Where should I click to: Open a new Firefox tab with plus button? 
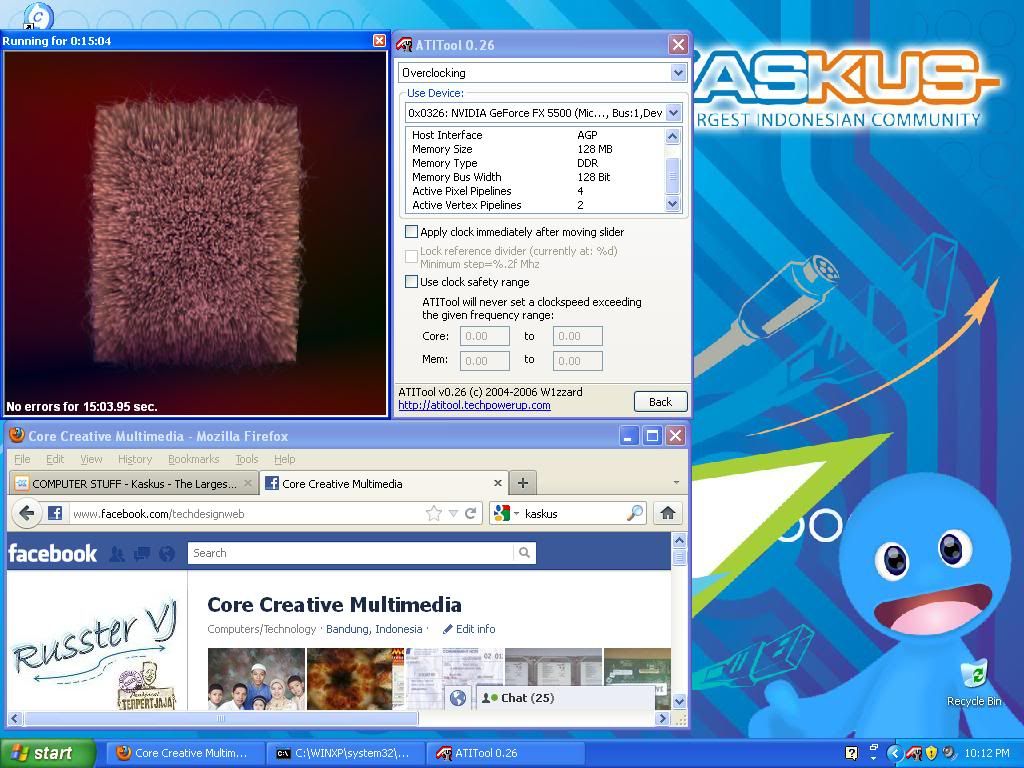522,483
